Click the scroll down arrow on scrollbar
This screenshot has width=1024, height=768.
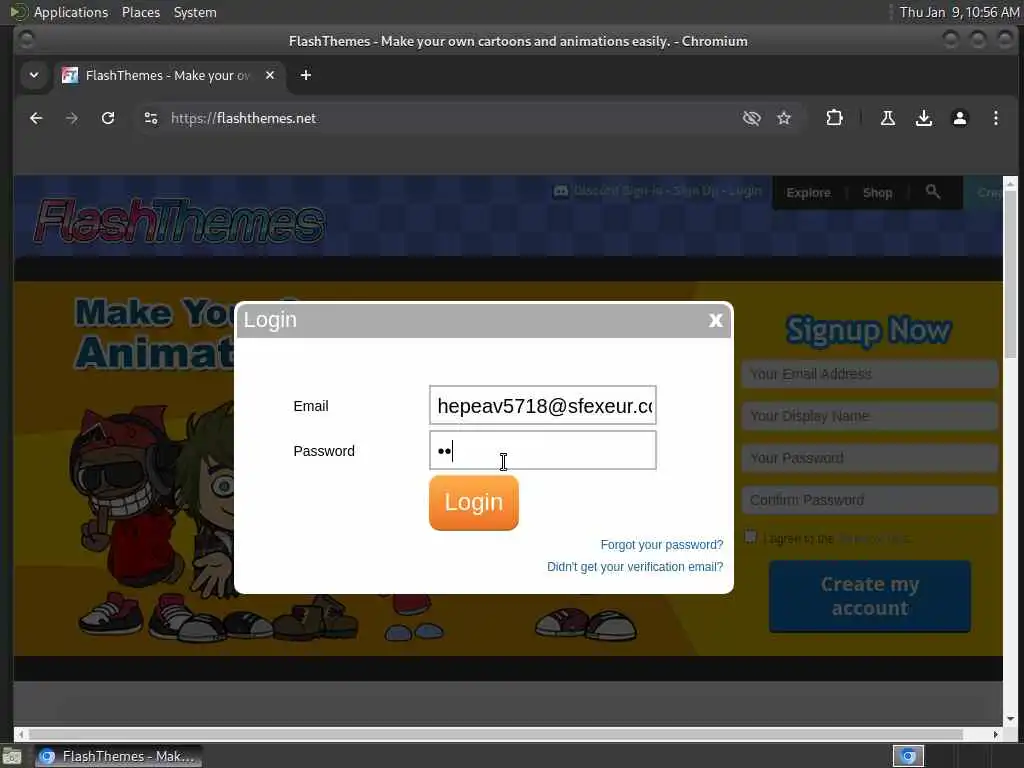point(1010,719)
